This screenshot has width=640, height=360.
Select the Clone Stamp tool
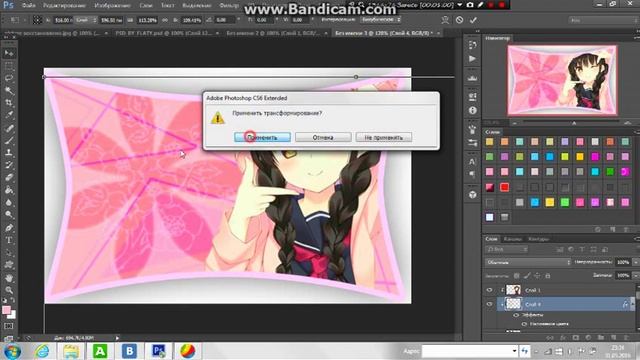point(9,153)
